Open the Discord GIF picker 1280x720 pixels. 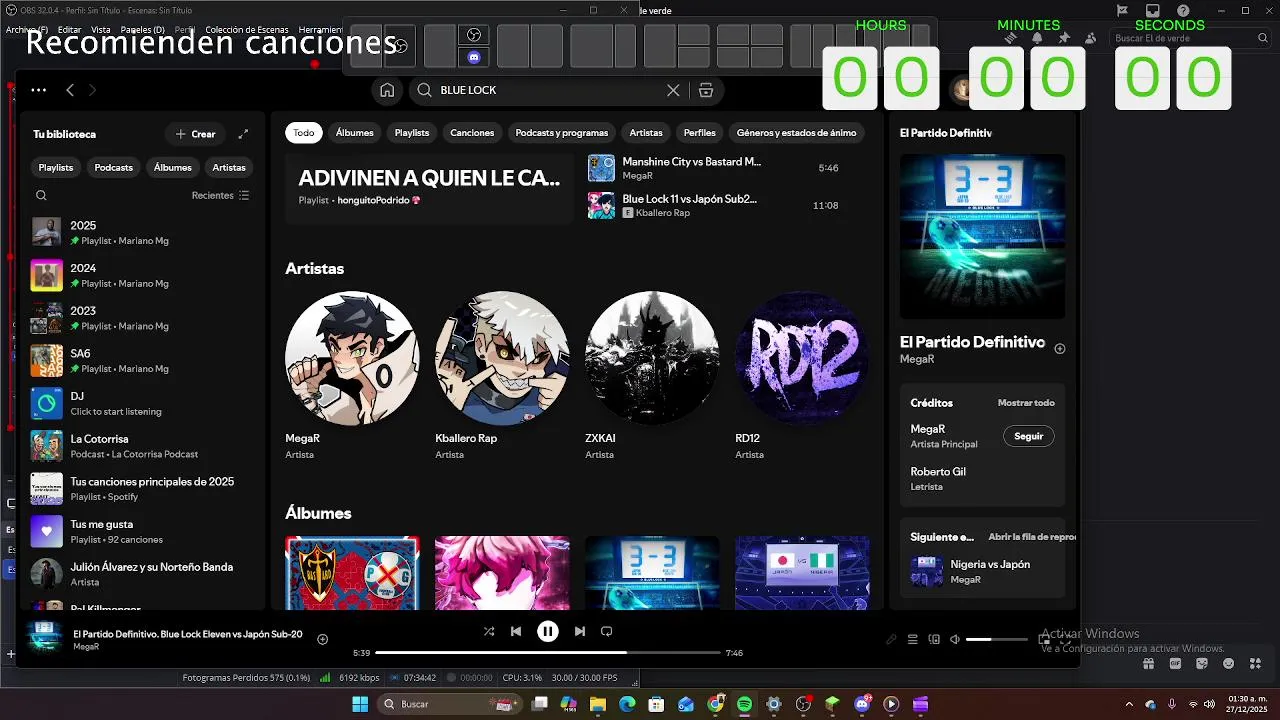(1176, 663)
